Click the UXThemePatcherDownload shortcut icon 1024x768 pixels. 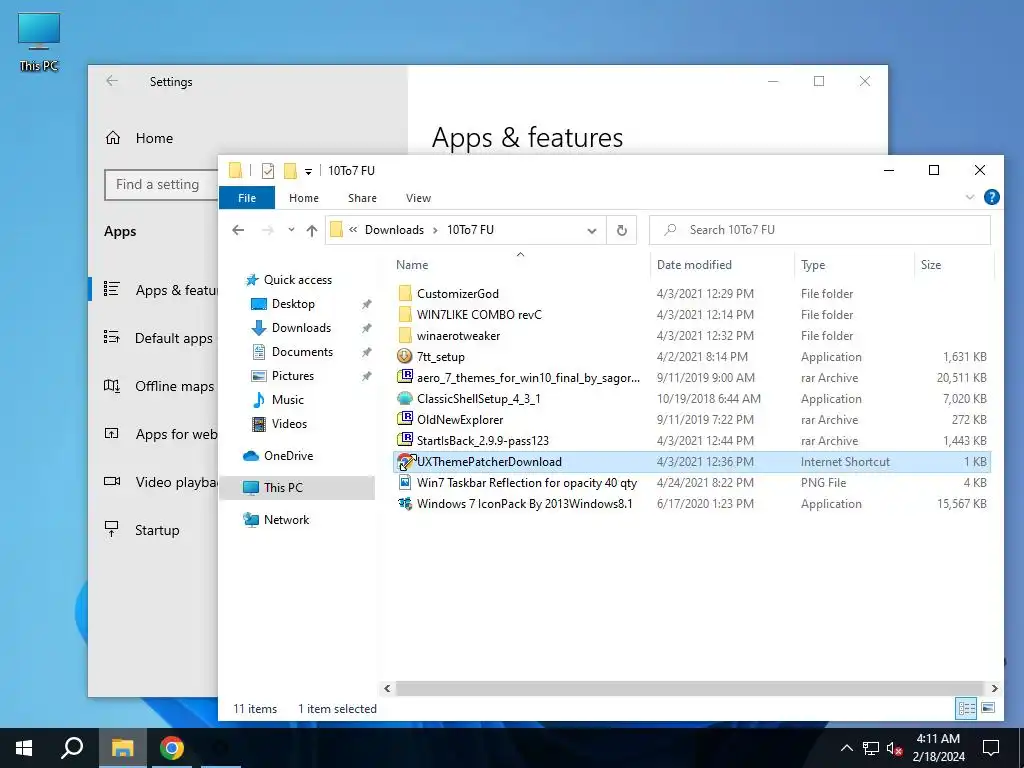(x=405, y=462)
